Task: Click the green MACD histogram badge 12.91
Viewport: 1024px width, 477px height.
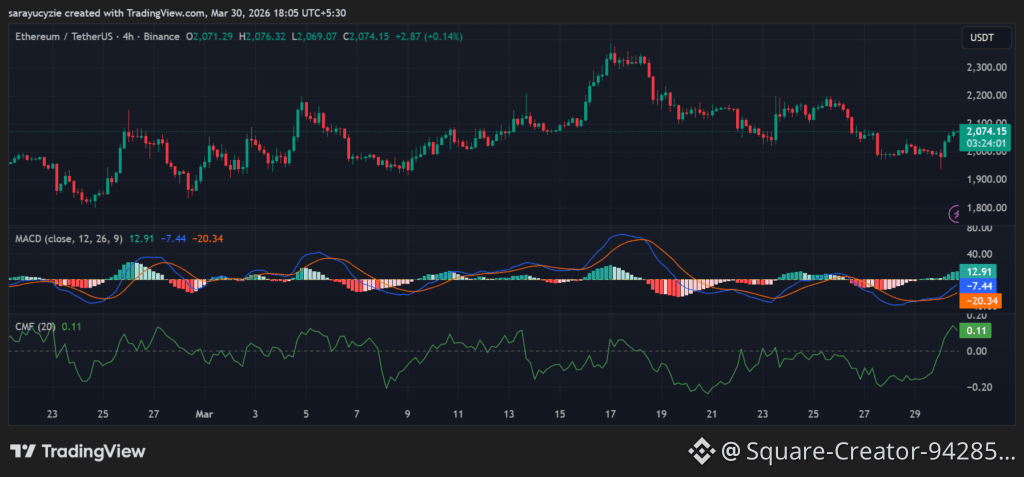Action: click(x=978, y=271)
